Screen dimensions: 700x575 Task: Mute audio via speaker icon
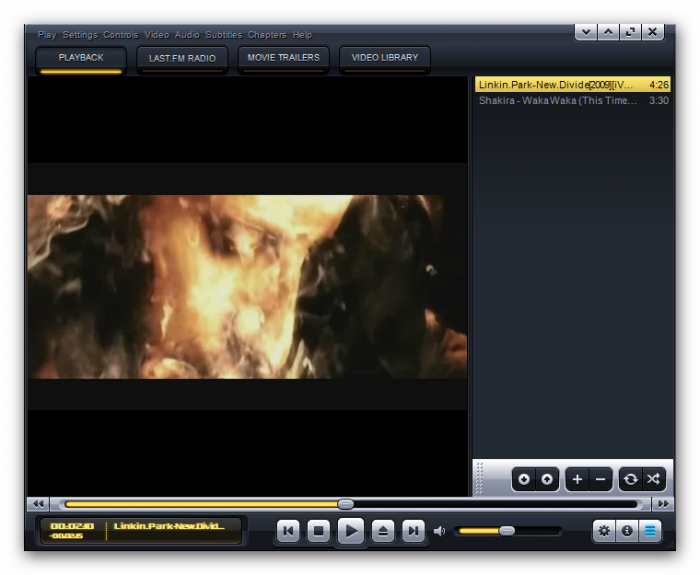point(439,531)
